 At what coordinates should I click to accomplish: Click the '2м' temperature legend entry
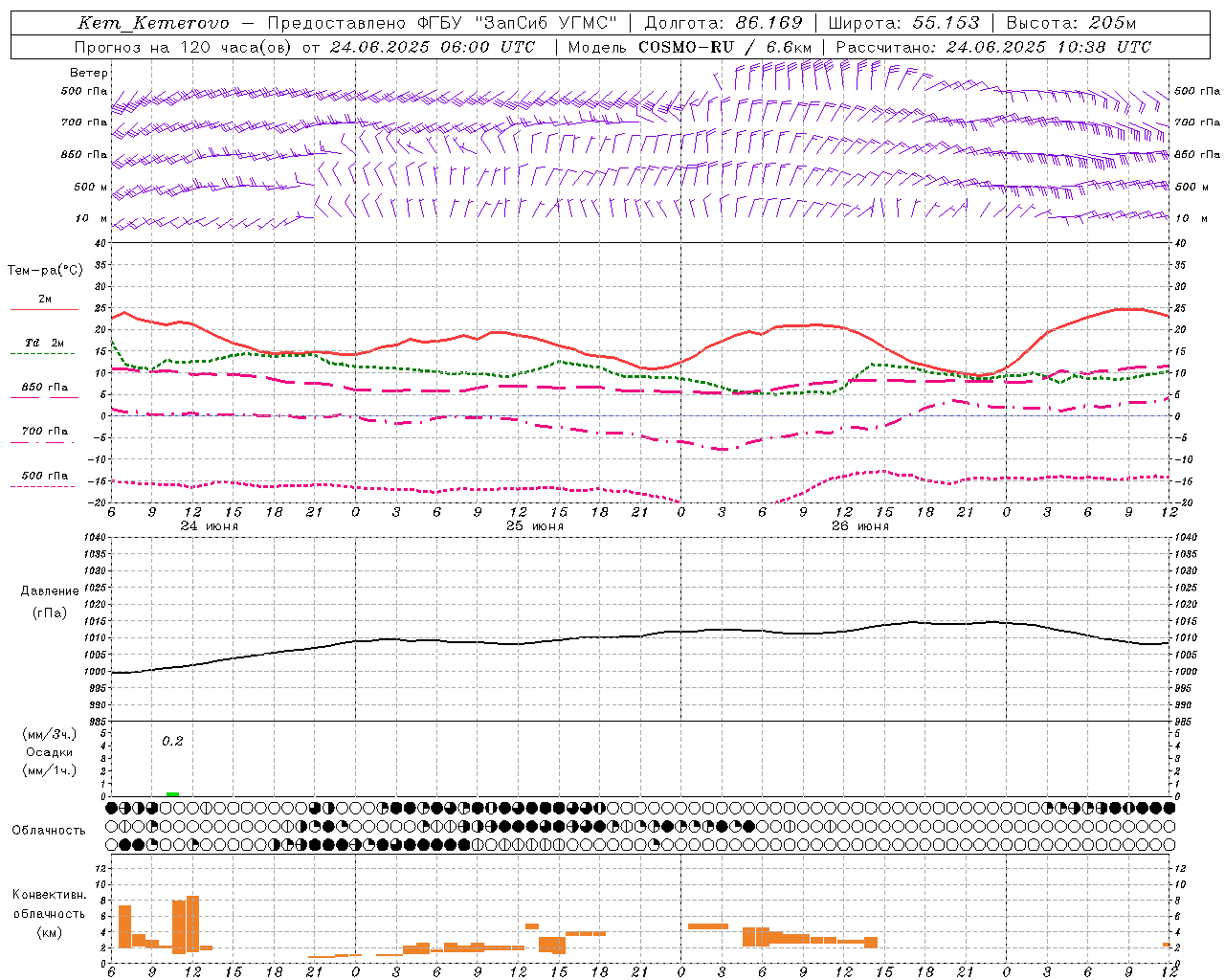coord(45,300)
